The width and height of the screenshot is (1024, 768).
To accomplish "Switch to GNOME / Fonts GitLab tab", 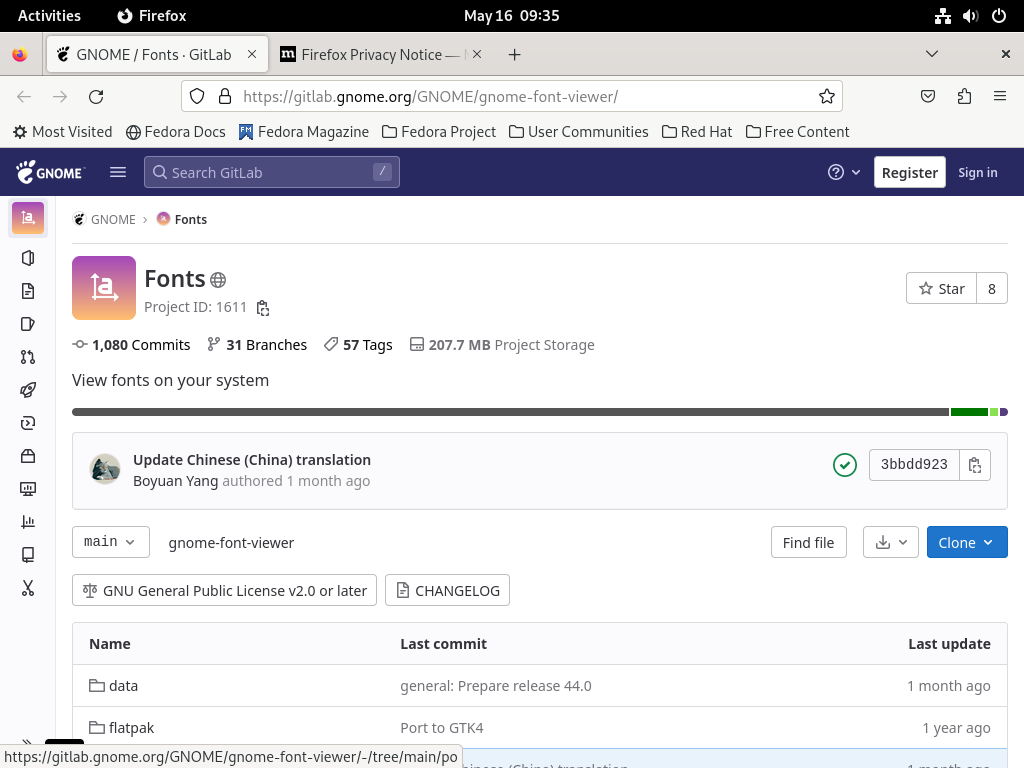I will coord(157,54).
